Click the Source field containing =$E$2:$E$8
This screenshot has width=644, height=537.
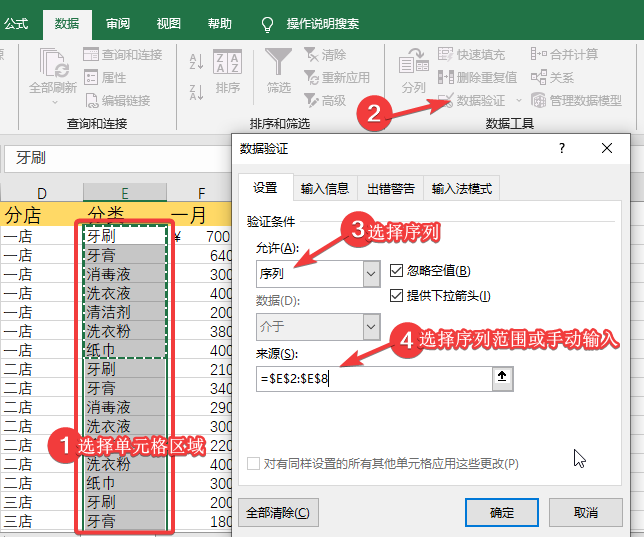374,378
